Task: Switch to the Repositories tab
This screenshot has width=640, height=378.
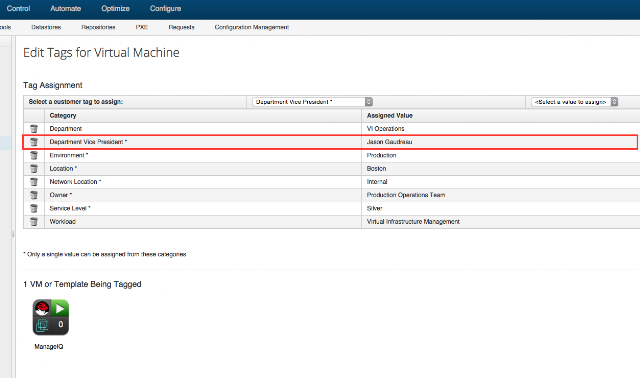Action: (x=98, y=27)
